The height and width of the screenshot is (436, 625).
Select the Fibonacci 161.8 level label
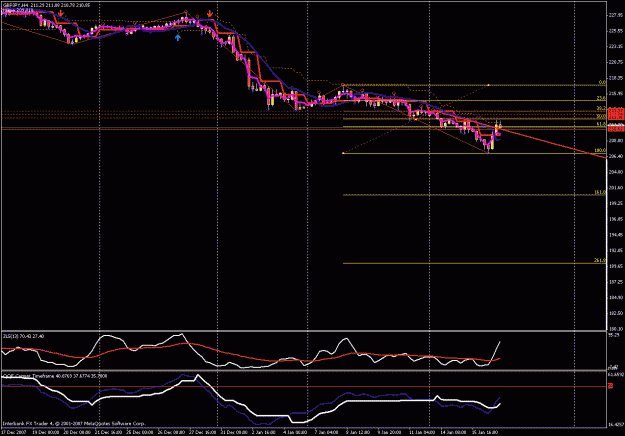point(600,192)
